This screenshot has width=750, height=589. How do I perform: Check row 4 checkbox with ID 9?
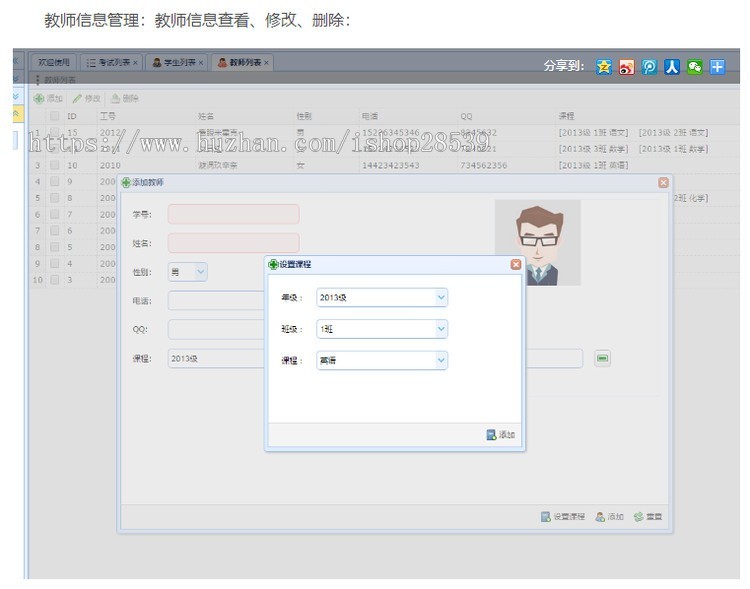(55, 181)
